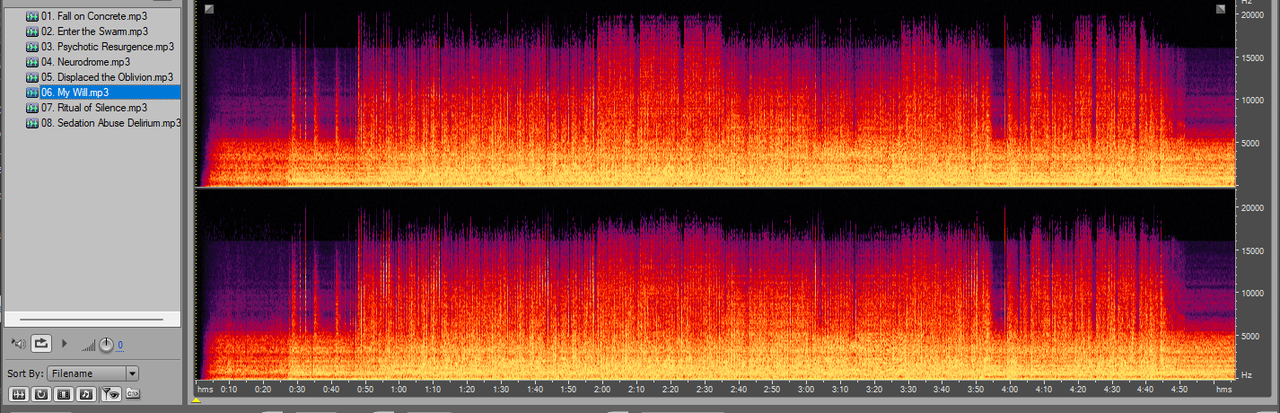Select 02. Enter the Swarm.mp3 file

tap(94, 32)
